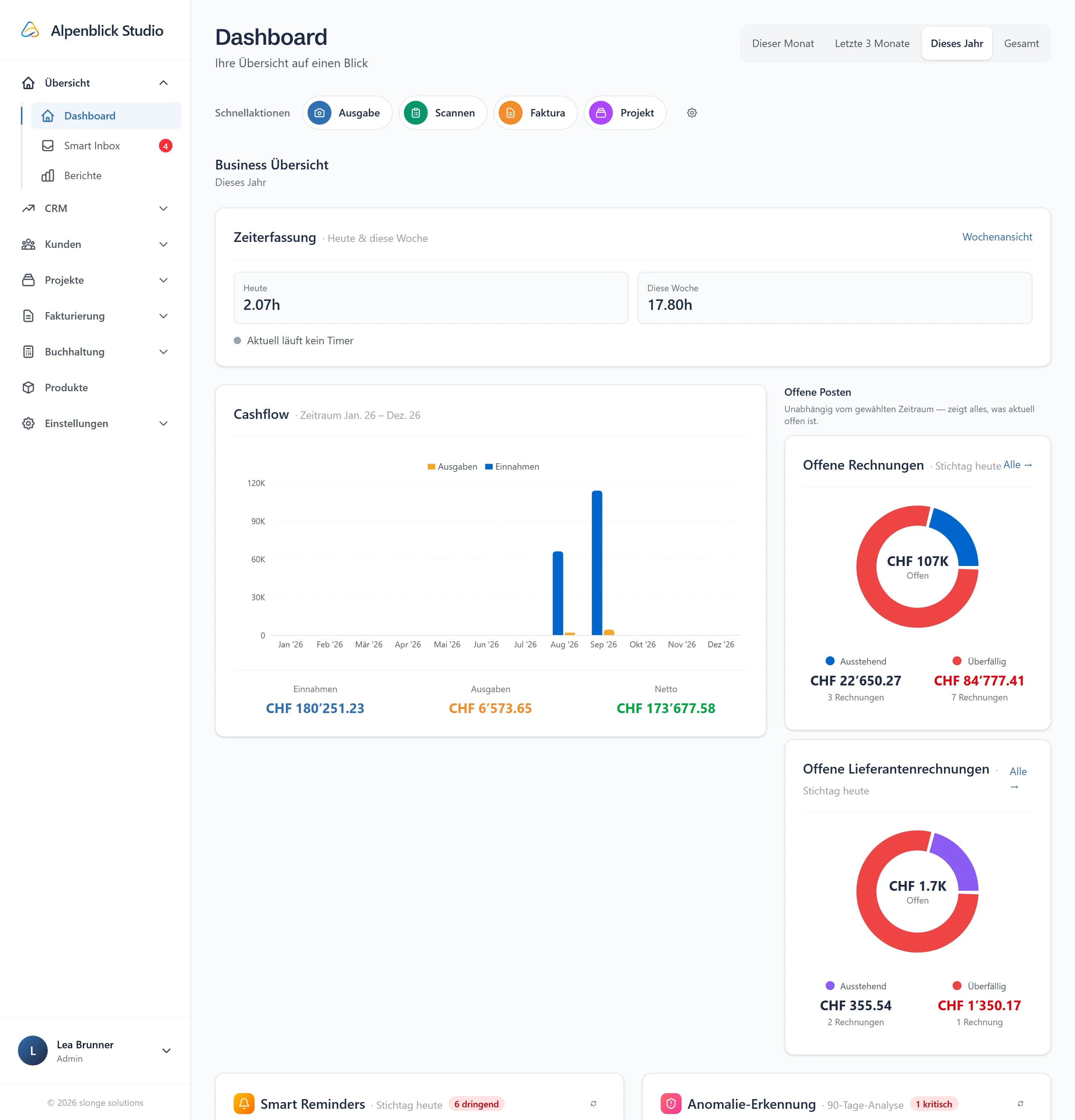
Task: Expand the Projekte menu chevron
Action: tap(163, 280)
